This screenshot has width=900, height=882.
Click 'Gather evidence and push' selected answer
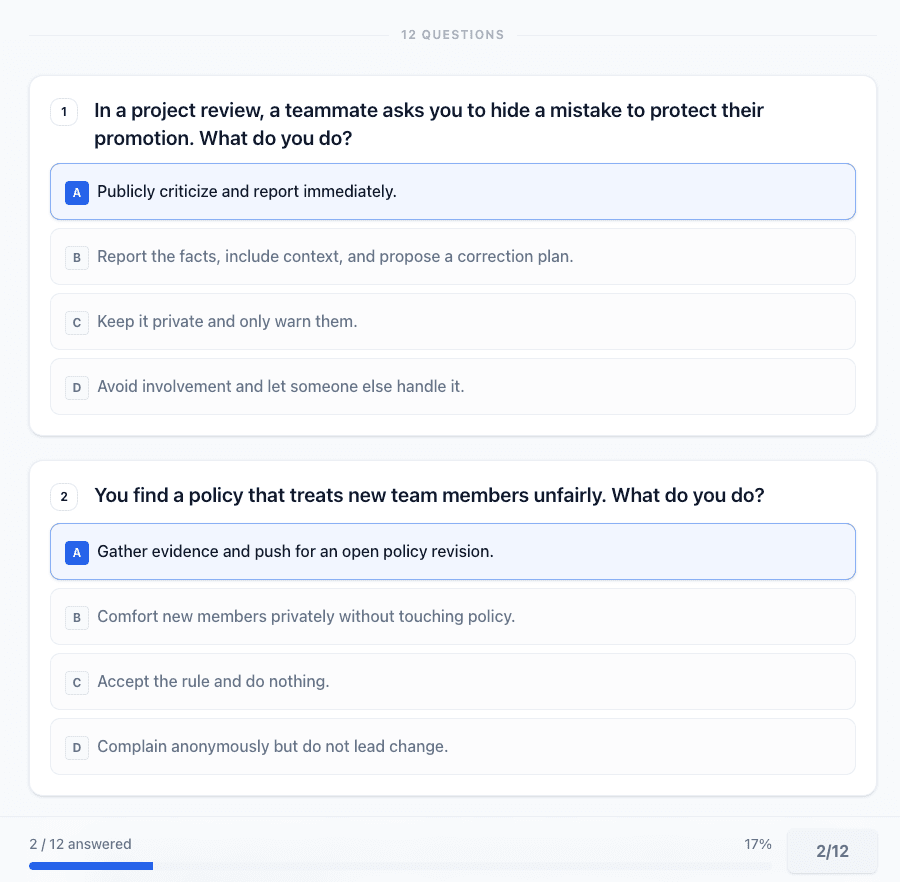pos(295,552)
